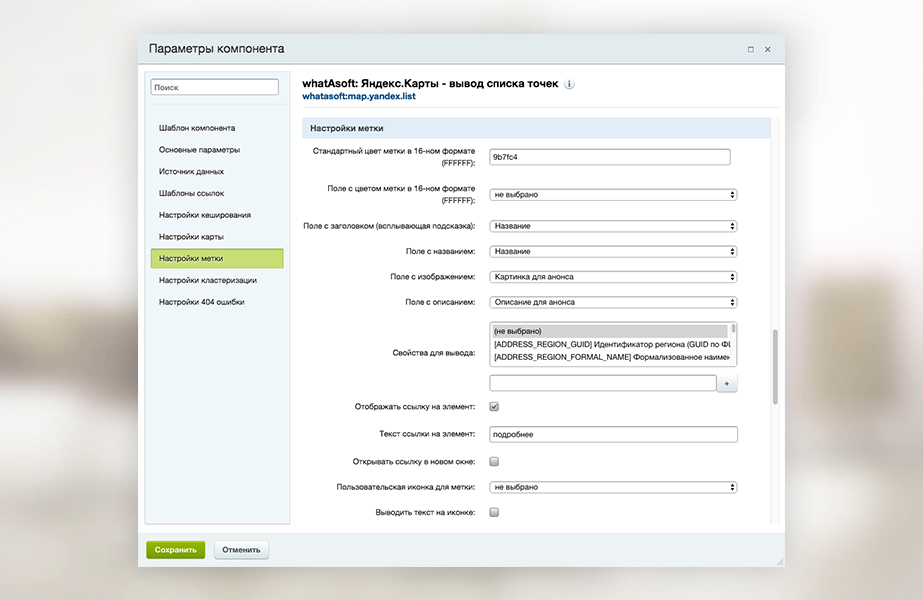This screenshot has height=600, width=923.
Task: Expand Пользовательская иконка для метки dropdown
Action: pos(613,487)
